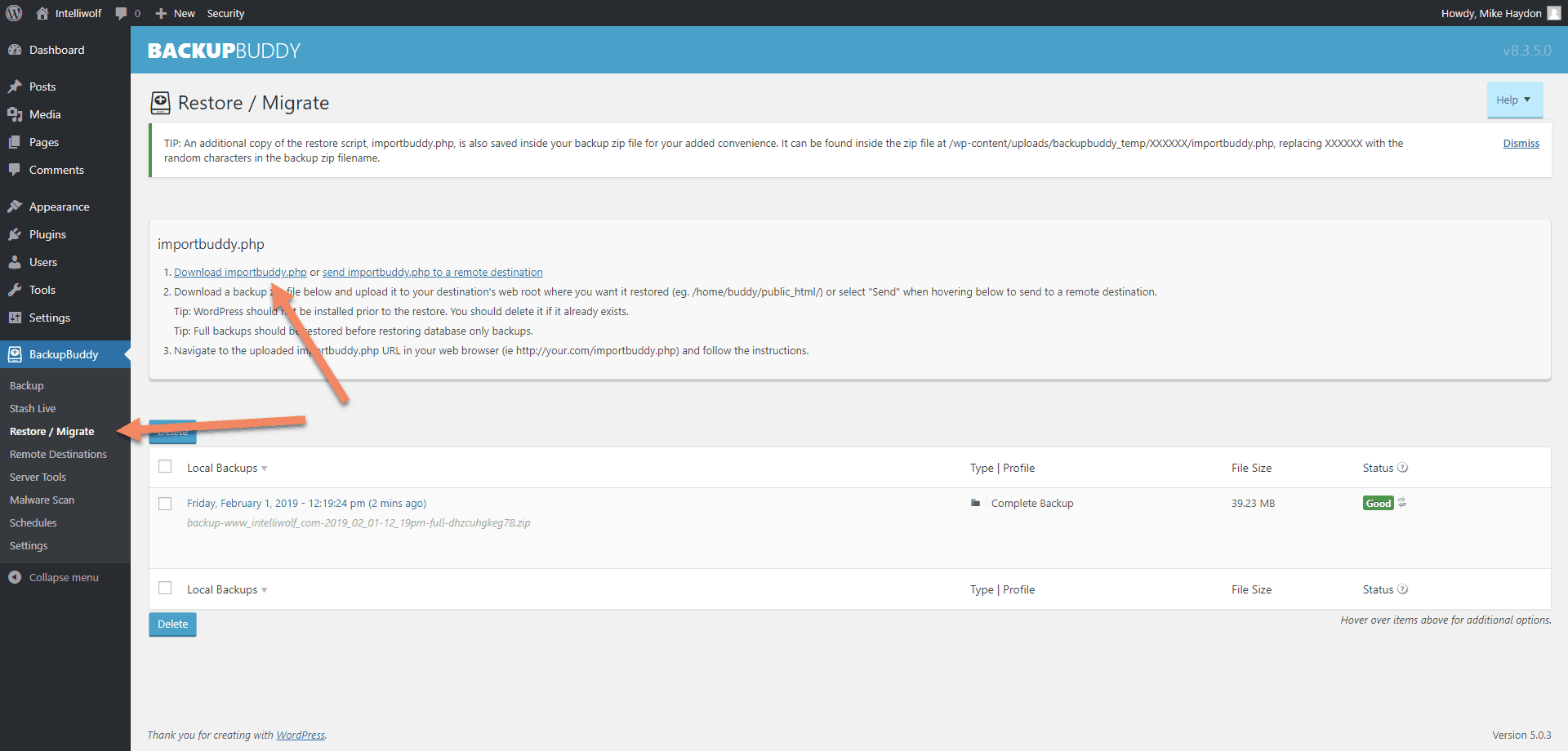This screenshot has height=751, width=1568.
Task: Select all backups with the header checkbox
Action: 165,465
